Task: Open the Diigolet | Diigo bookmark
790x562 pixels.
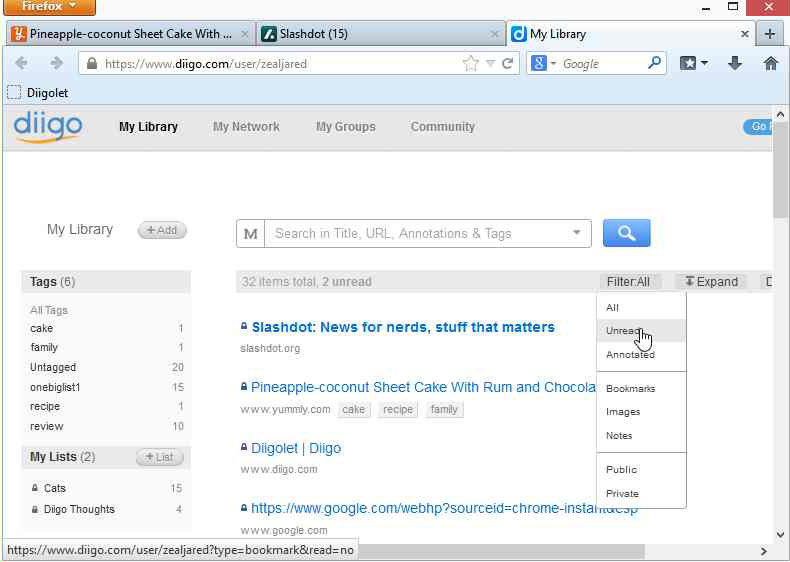Action: pyautogui.click(x=296, y=448)
